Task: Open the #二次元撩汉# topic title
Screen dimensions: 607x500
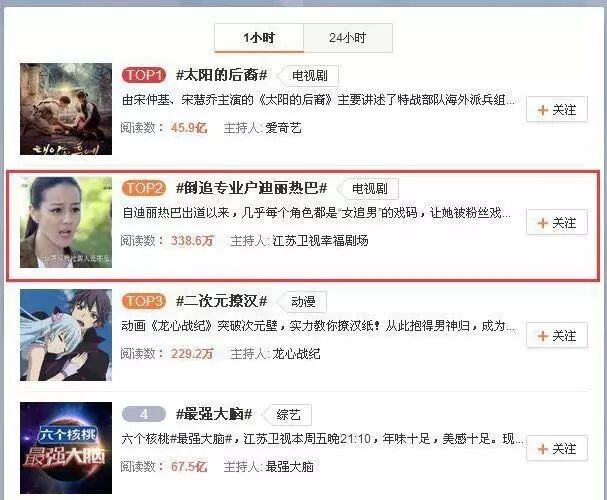Action: tap(221, 301)
